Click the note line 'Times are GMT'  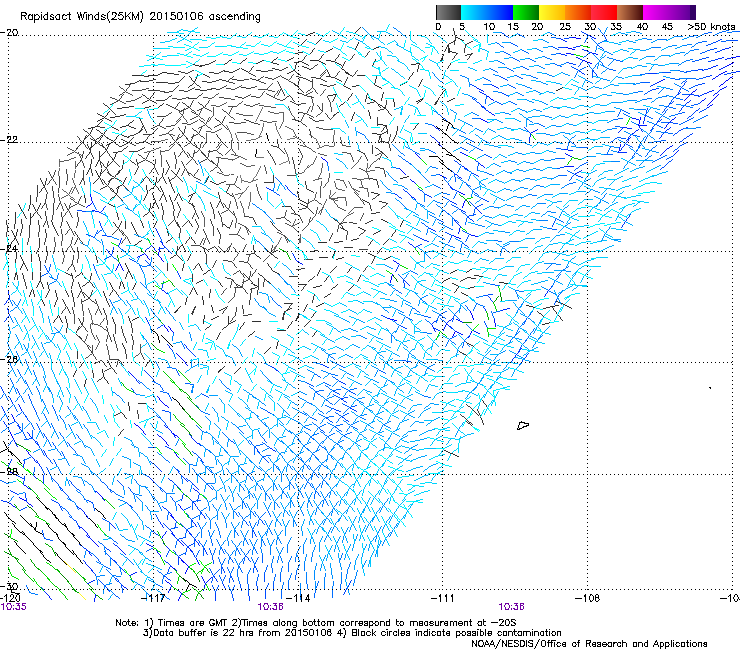coord(316,623)
